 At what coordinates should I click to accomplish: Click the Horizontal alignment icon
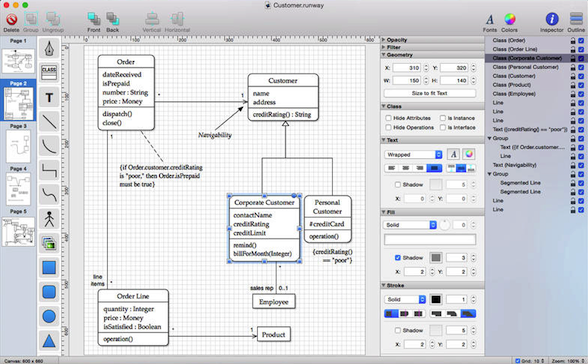pyautogui.click(x=177, y=19)
